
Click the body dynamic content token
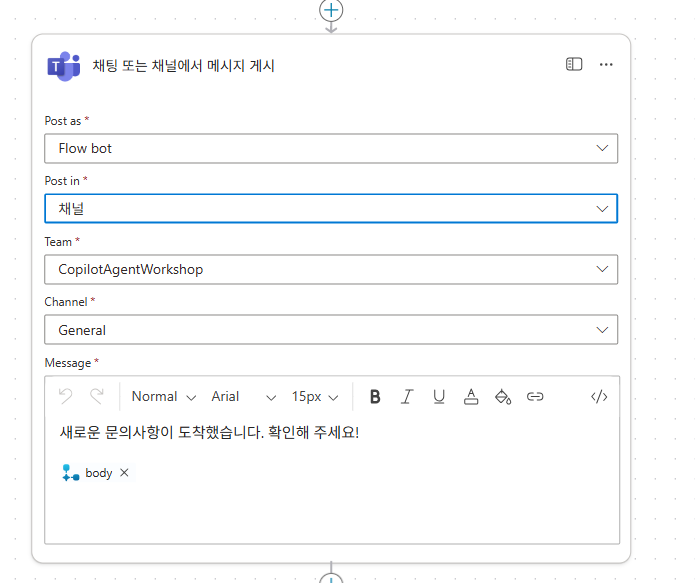tap(98, 473)
